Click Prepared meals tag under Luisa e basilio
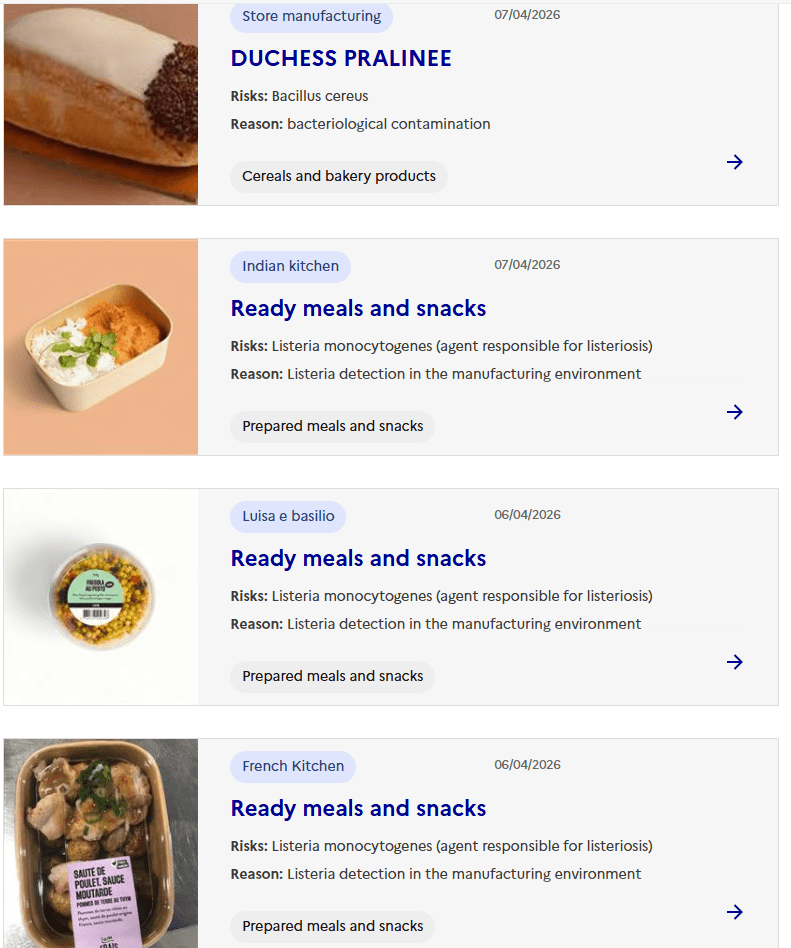Image resolution: width=791 pixels, height=948 pixels. tap(332, 676)
